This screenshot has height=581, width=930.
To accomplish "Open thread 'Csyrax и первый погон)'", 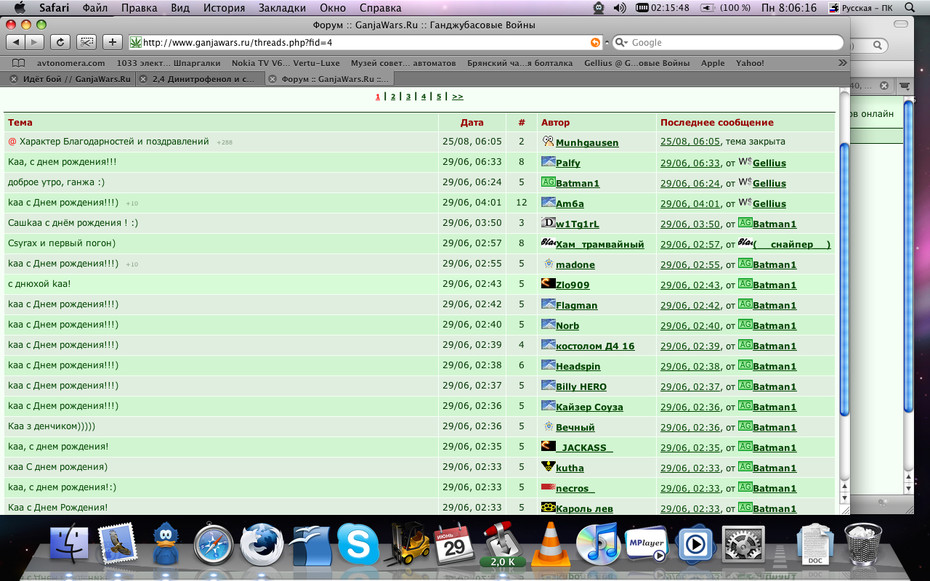I will (62, 243).
